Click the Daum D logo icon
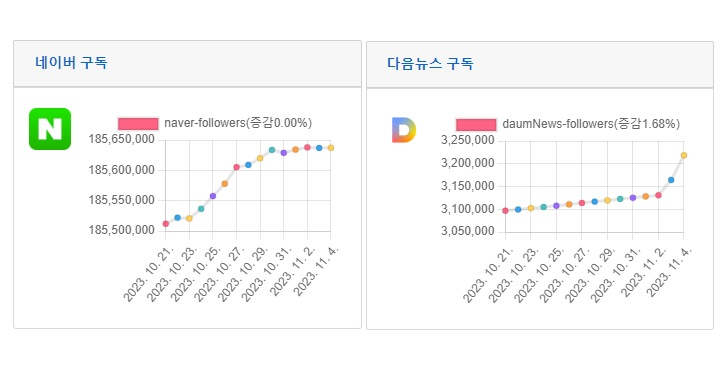This screenshot has width=725, height=376. tap(404, 130)
